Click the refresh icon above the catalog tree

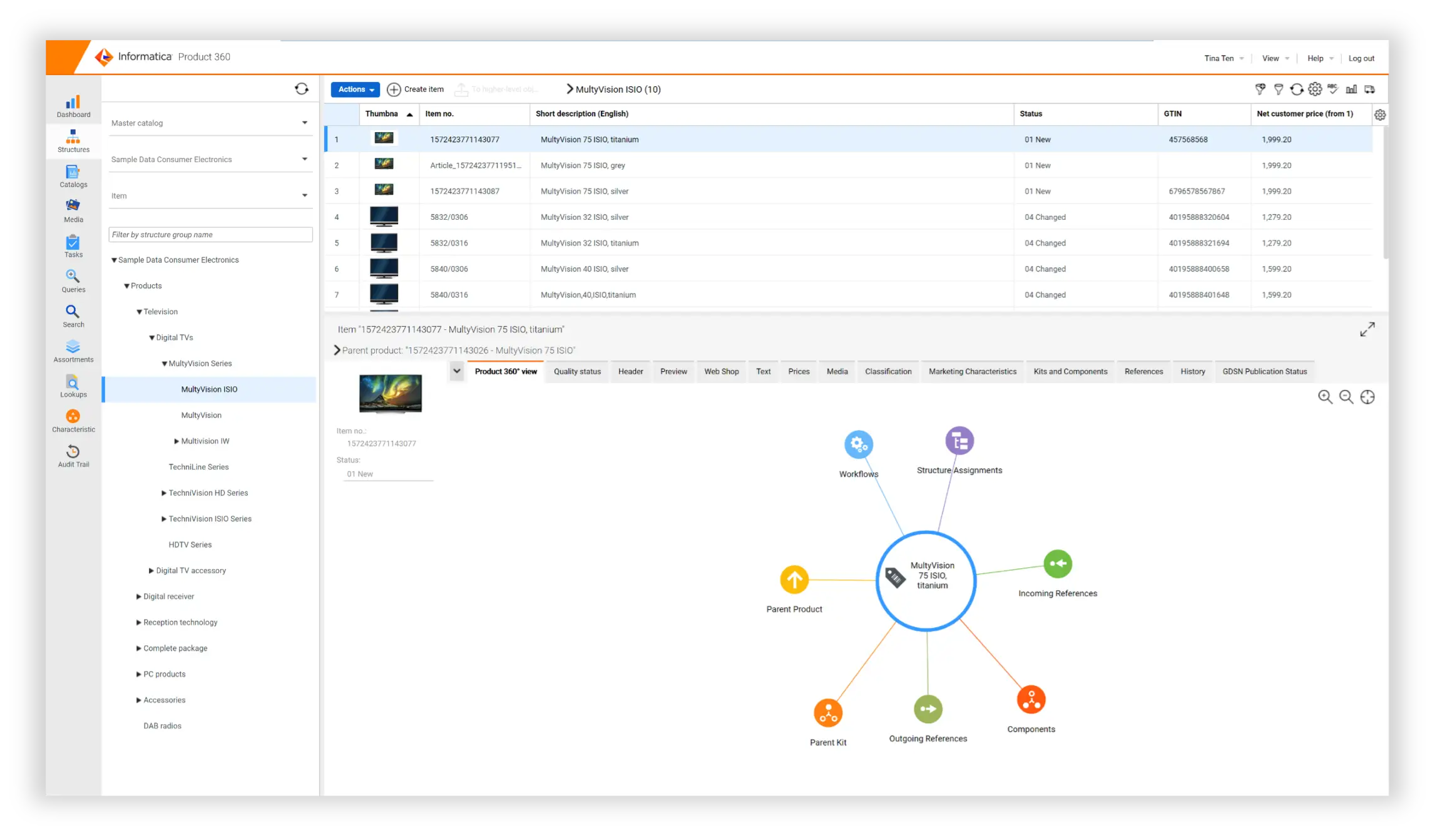(x=302, y=88)
